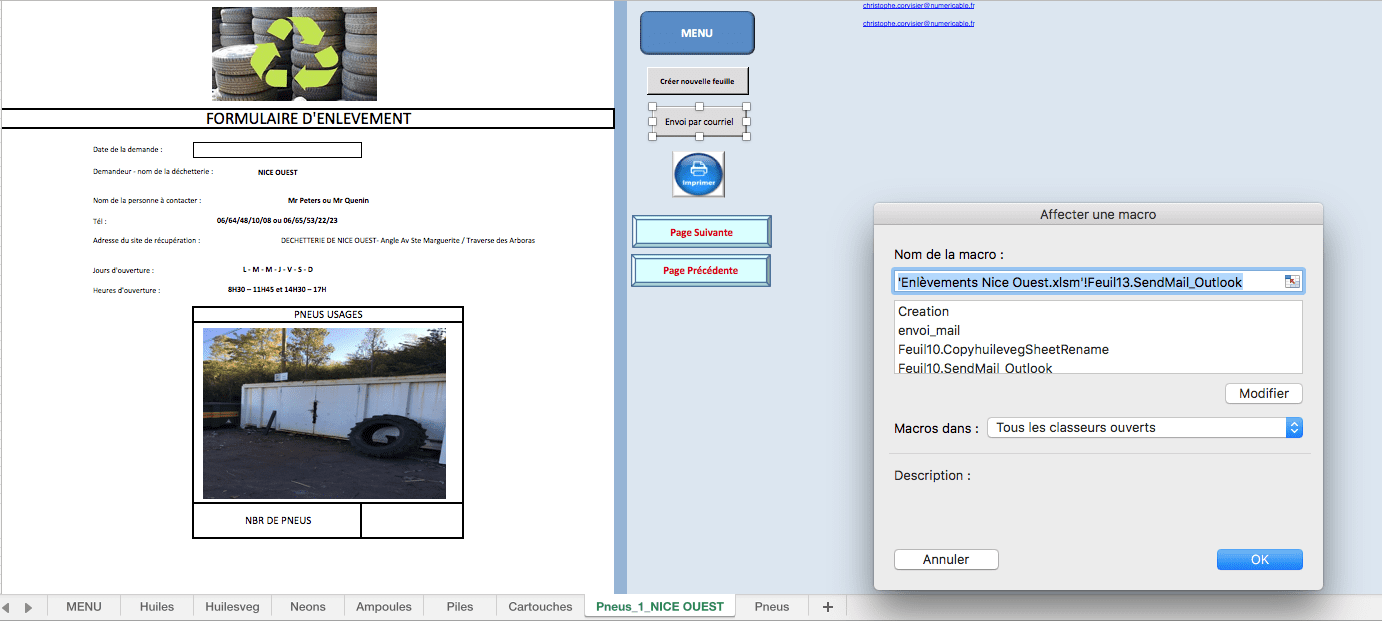The height and width of the screenshot is (621, 1382).
Task: Confirm macro assignment with OK
Action: point(1260,560)
